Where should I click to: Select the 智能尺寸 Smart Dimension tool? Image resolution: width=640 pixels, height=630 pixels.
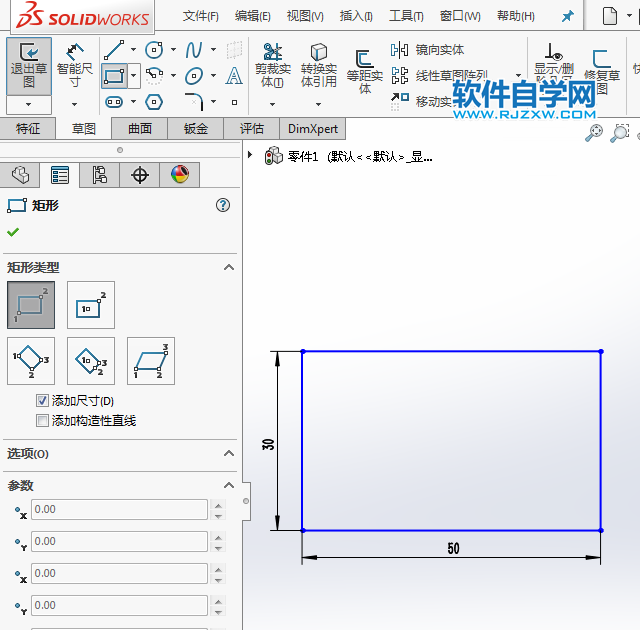[75, 65]
